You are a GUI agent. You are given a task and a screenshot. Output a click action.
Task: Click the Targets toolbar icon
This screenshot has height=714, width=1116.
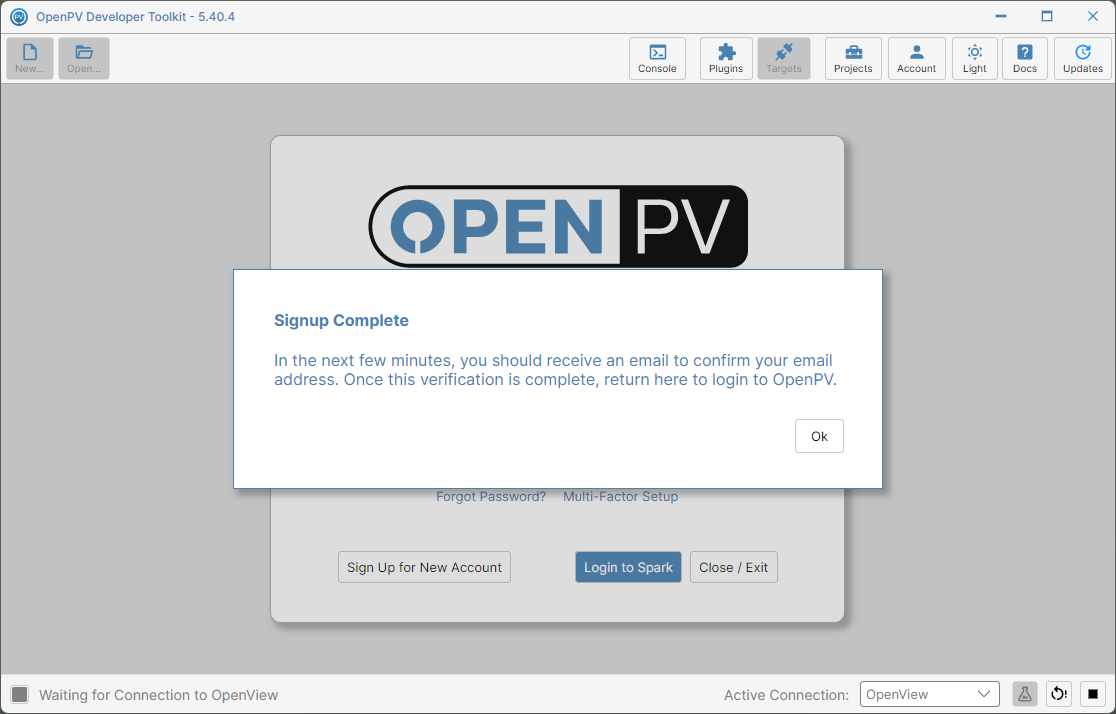(784, 58)
